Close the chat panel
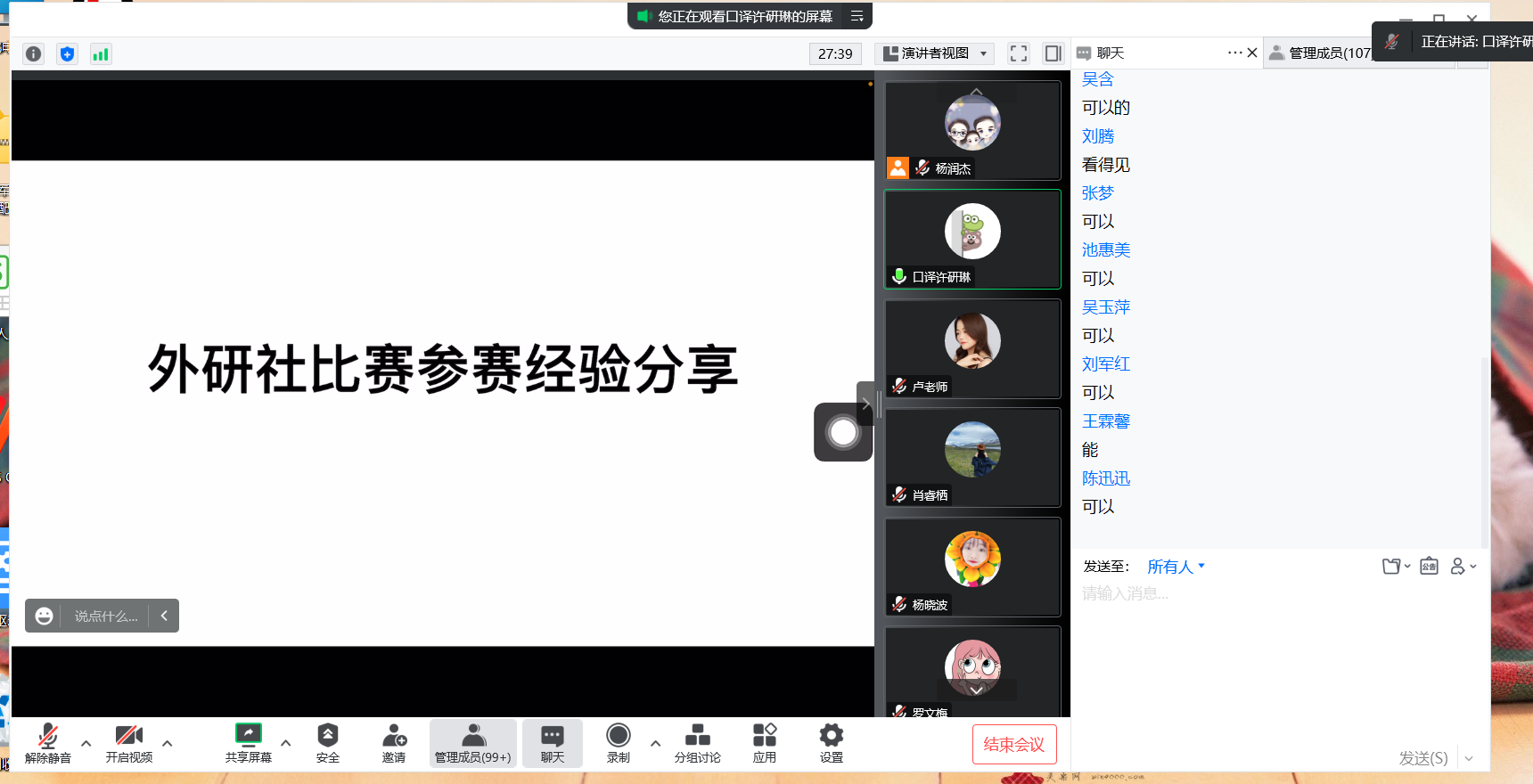The height and width of the screenshot is (784, 1533). click(x=1252, y=53)
